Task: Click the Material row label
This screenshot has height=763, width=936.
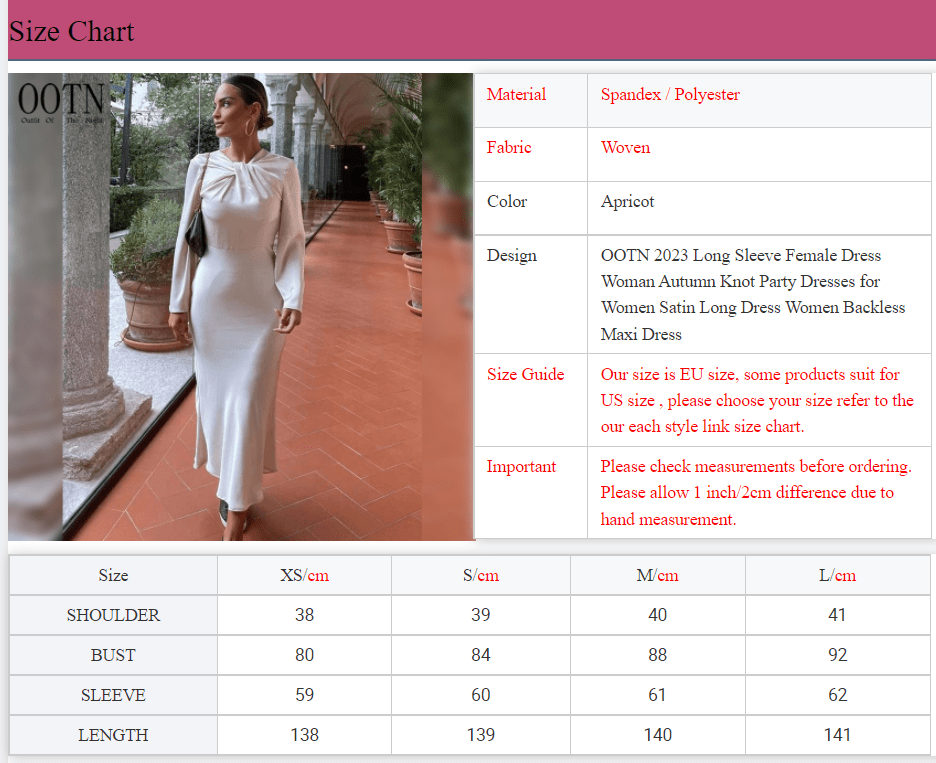Action: coord(516,94)
